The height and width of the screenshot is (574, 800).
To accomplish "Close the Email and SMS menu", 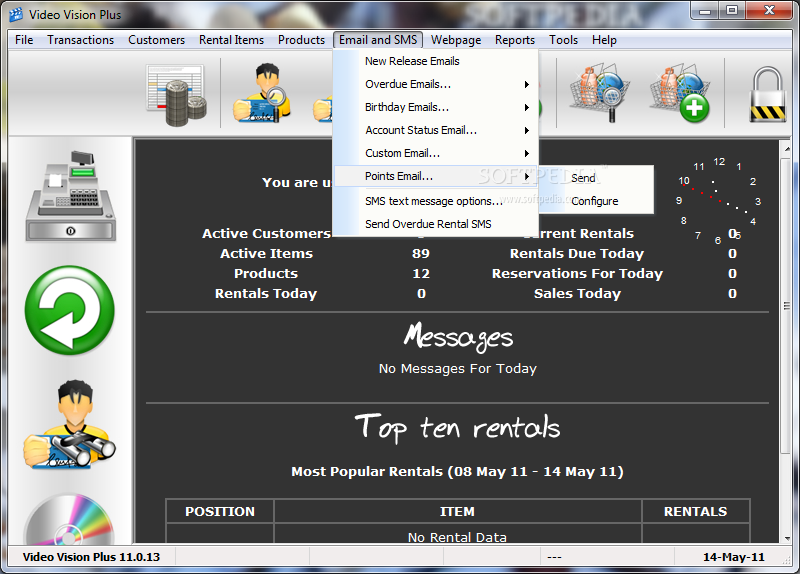I will click(x=378, y=40).
